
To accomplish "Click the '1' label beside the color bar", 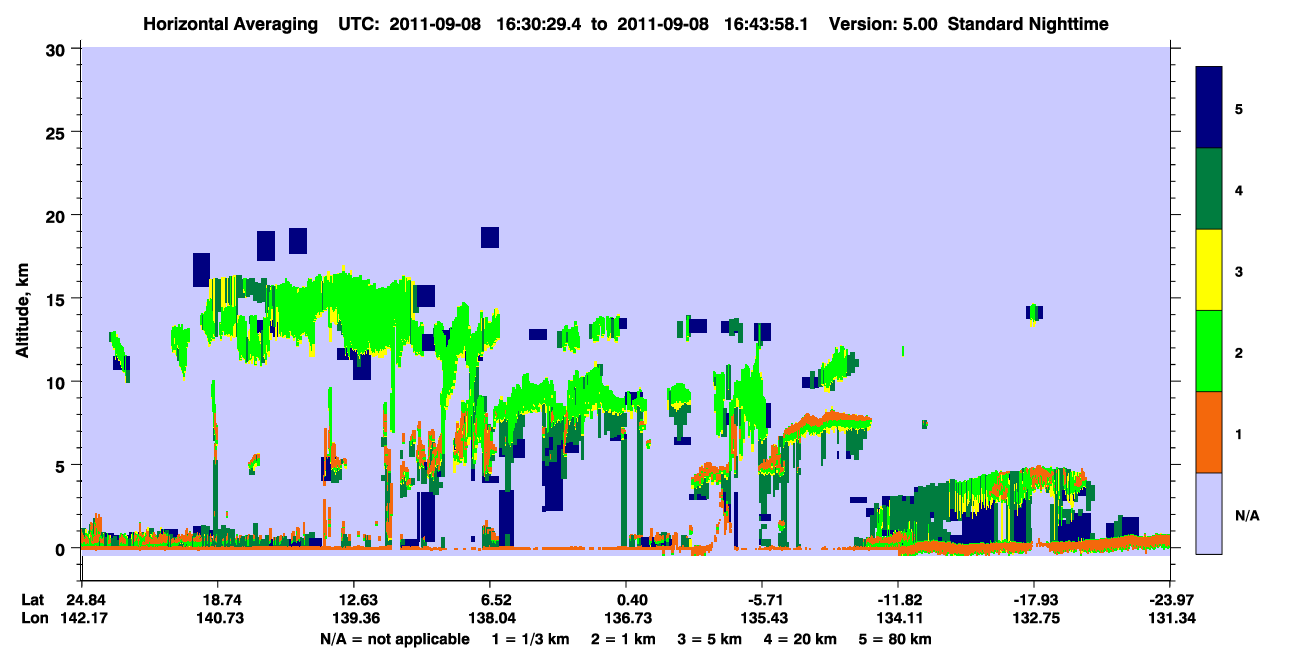I will pos(1239,433).
